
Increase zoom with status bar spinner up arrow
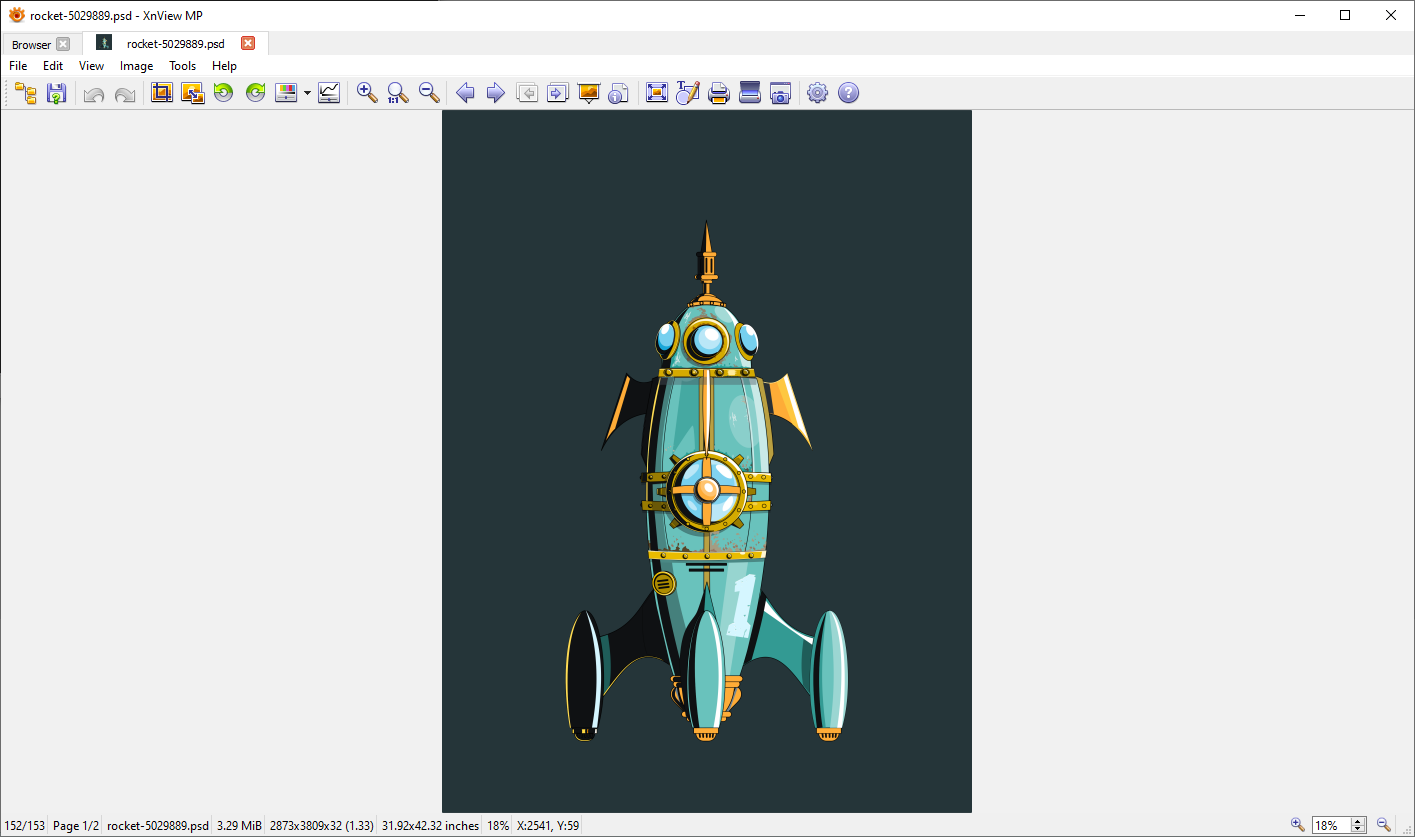[1357, 821]
